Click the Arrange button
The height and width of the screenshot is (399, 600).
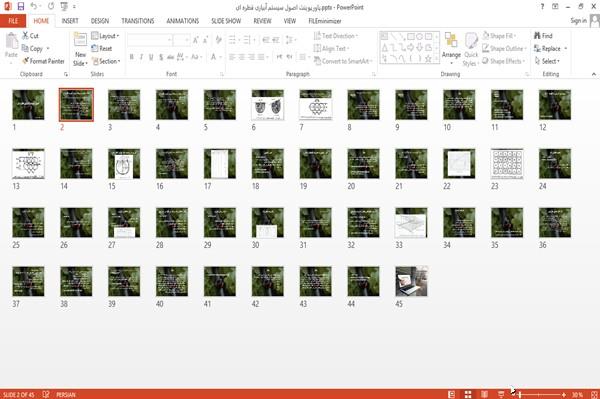pyautogui.click(x=451, y=48)
